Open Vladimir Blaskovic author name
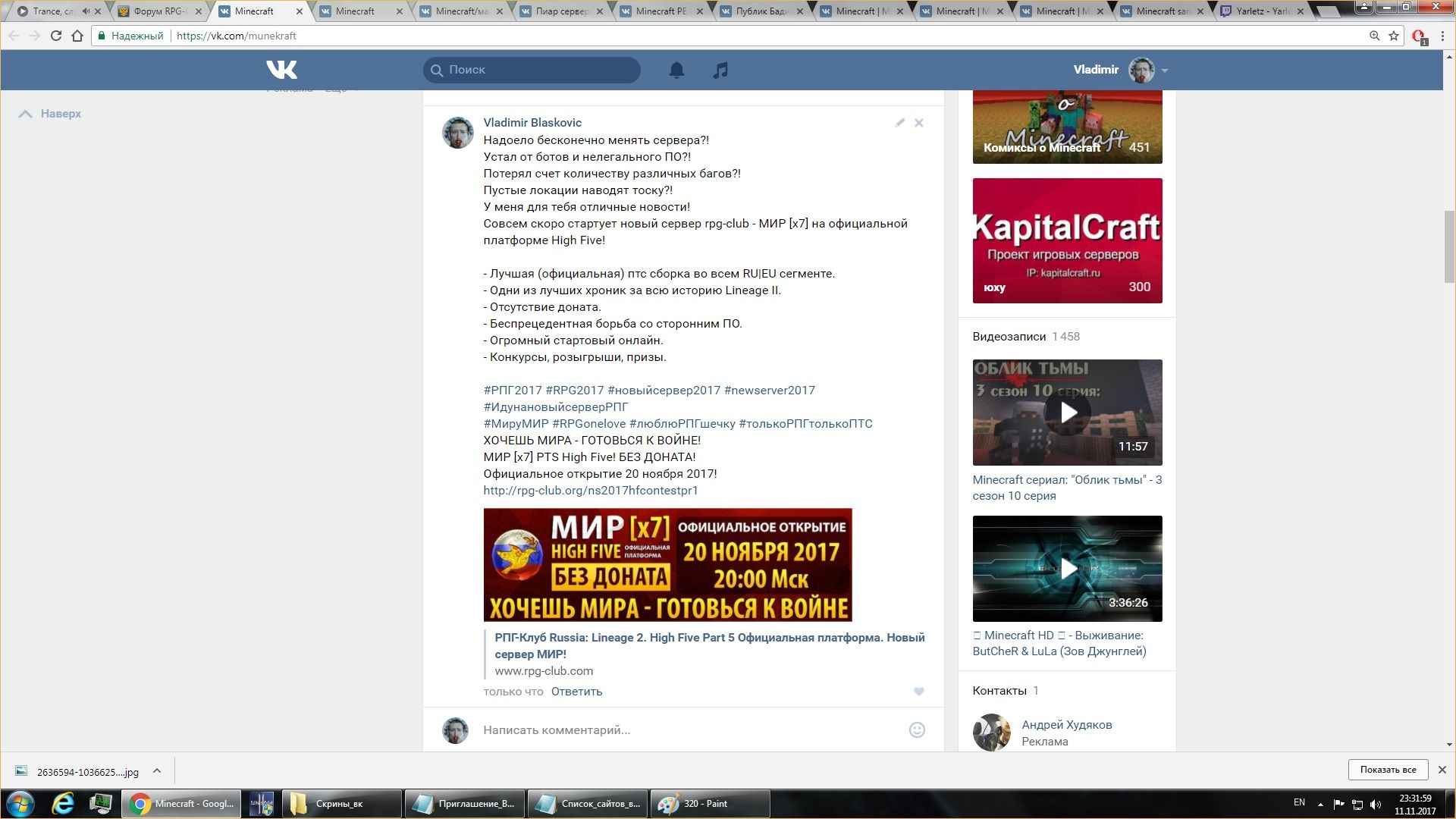The width and height of the screenshot is (1456, 819). tap(532, 123)
